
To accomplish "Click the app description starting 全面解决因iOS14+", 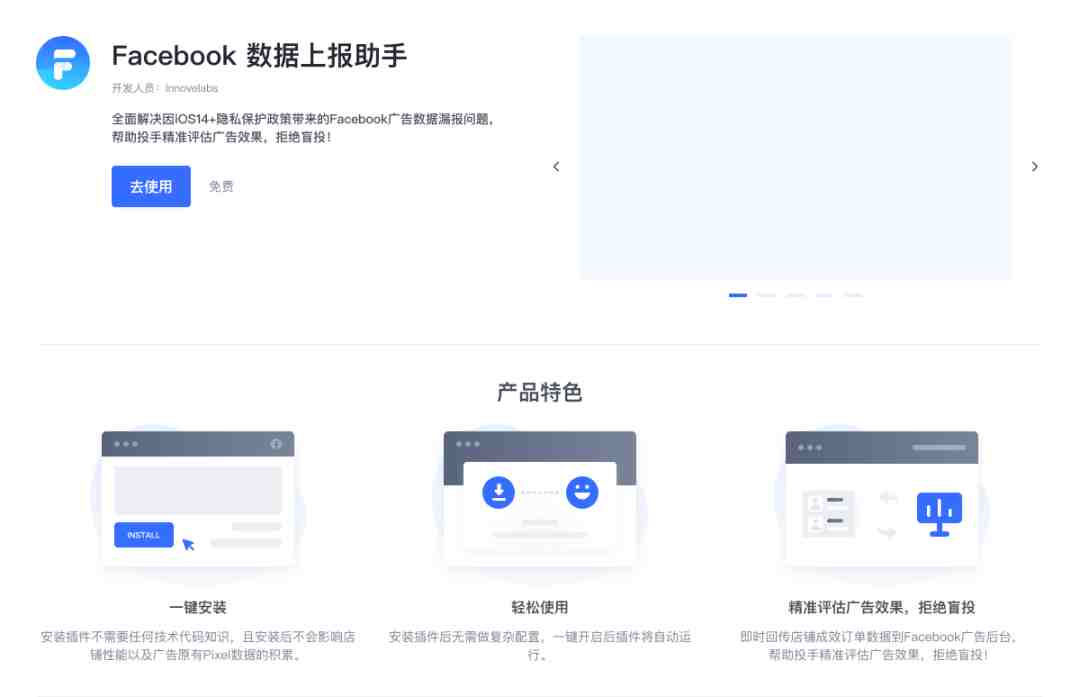I will 303,128.
